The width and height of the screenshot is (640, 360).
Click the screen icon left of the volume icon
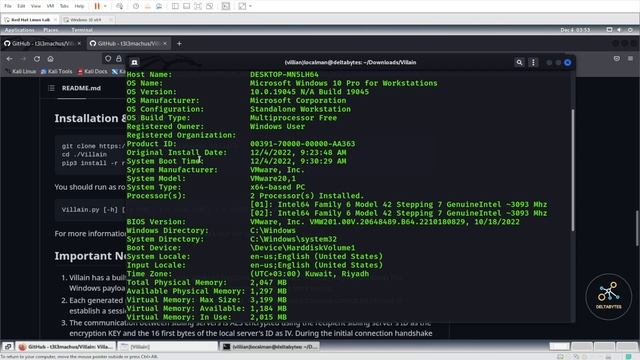(609, 30)
